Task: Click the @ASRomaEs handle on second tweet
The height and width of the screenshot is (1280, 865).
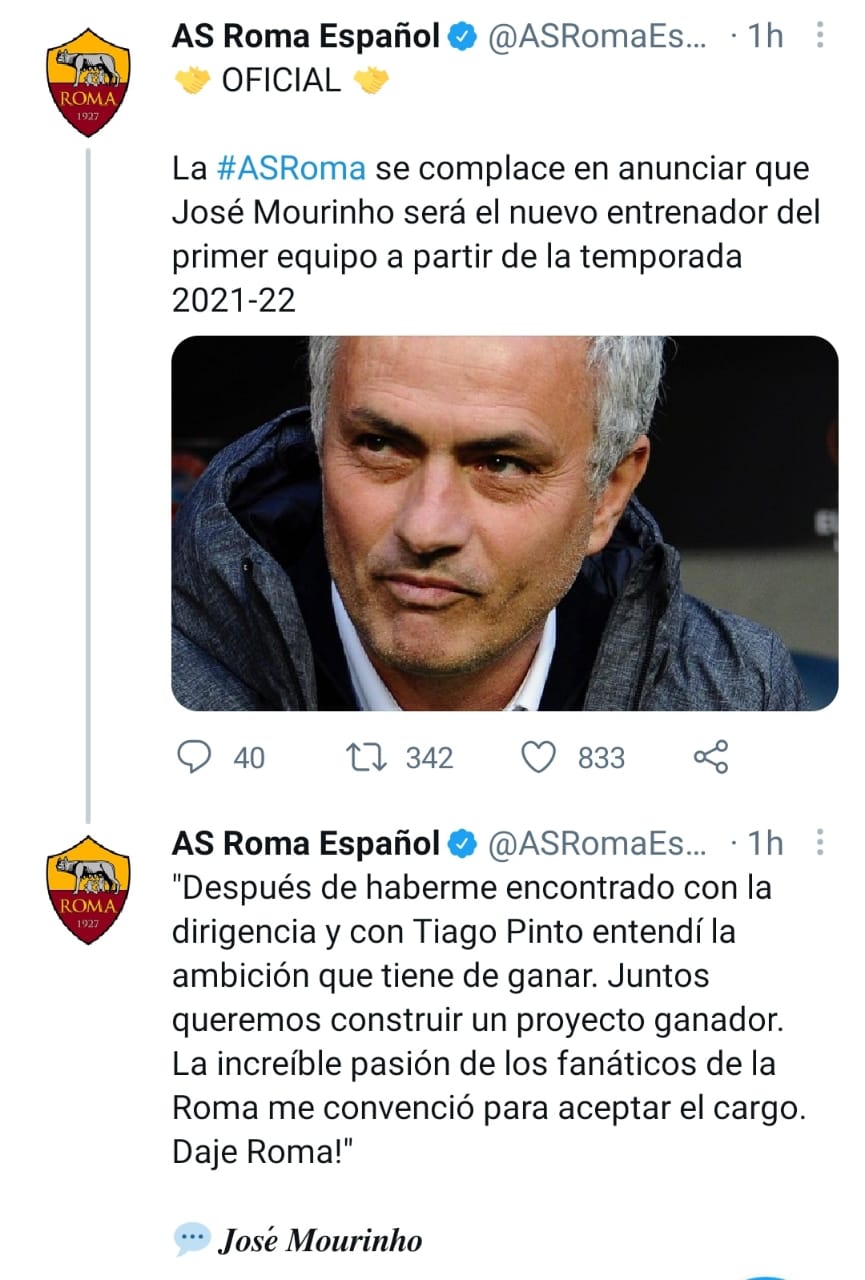Action: click(596, 843)
